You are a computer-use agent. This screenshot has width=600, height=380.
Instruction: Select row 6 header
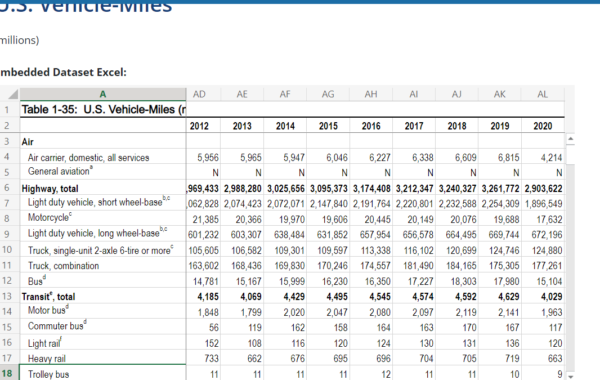pos(7,188)
